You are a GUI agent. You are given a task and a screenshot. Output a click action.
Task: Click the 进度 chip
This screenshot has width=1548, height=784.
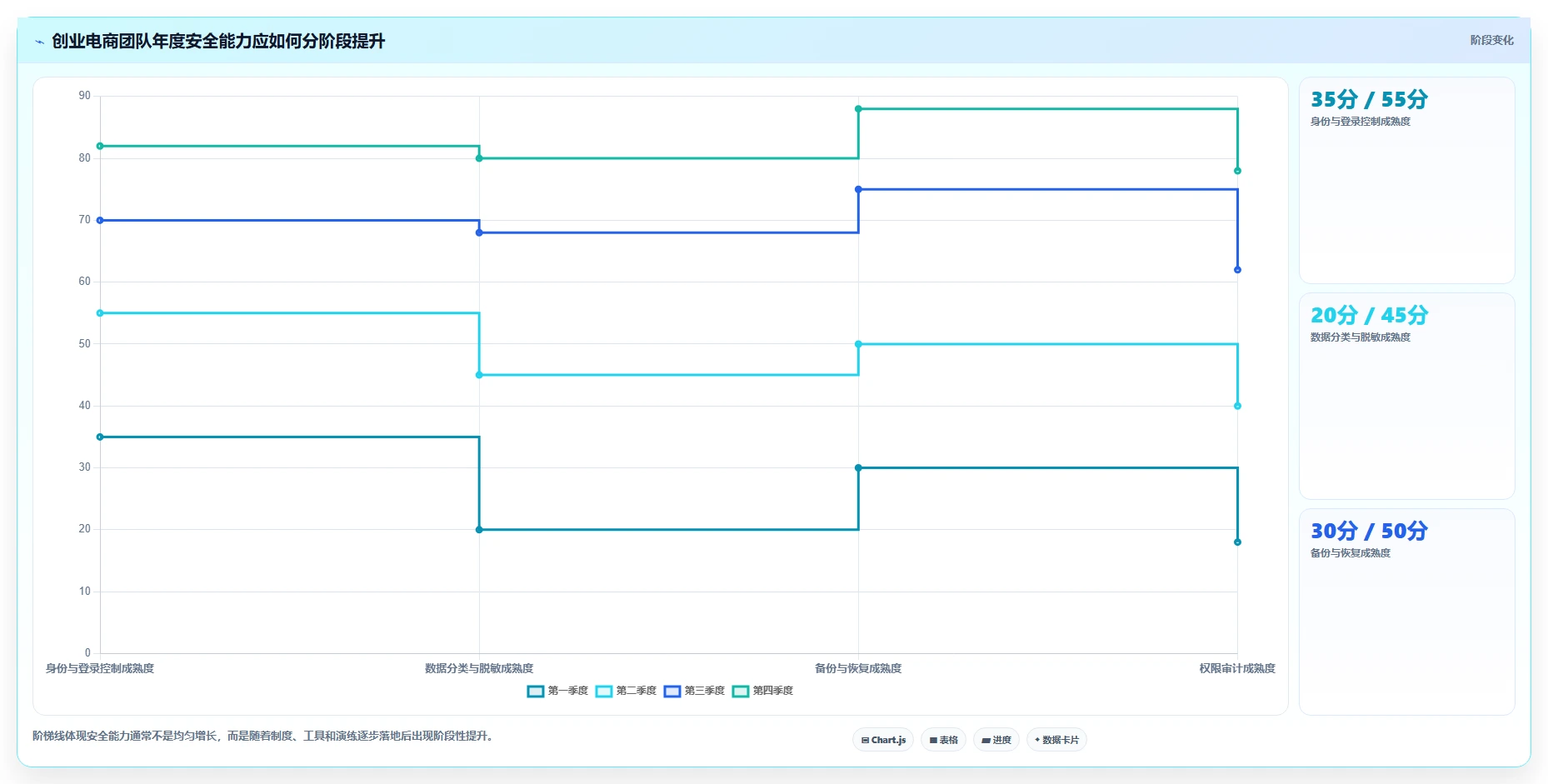point(996,740)
